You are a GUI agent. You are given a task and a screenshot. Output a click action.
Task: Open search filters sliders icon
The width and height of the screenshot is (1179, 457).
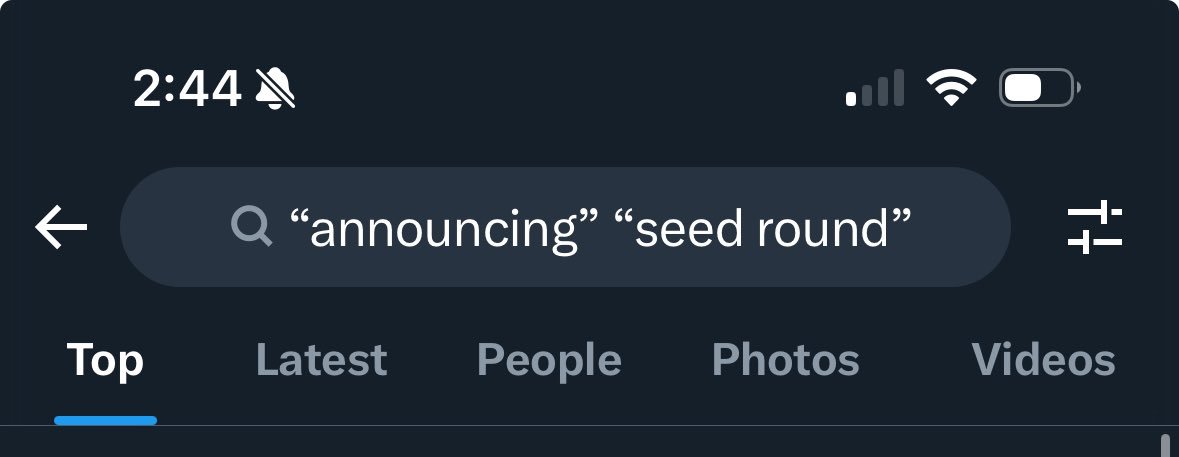[1095, 227]
